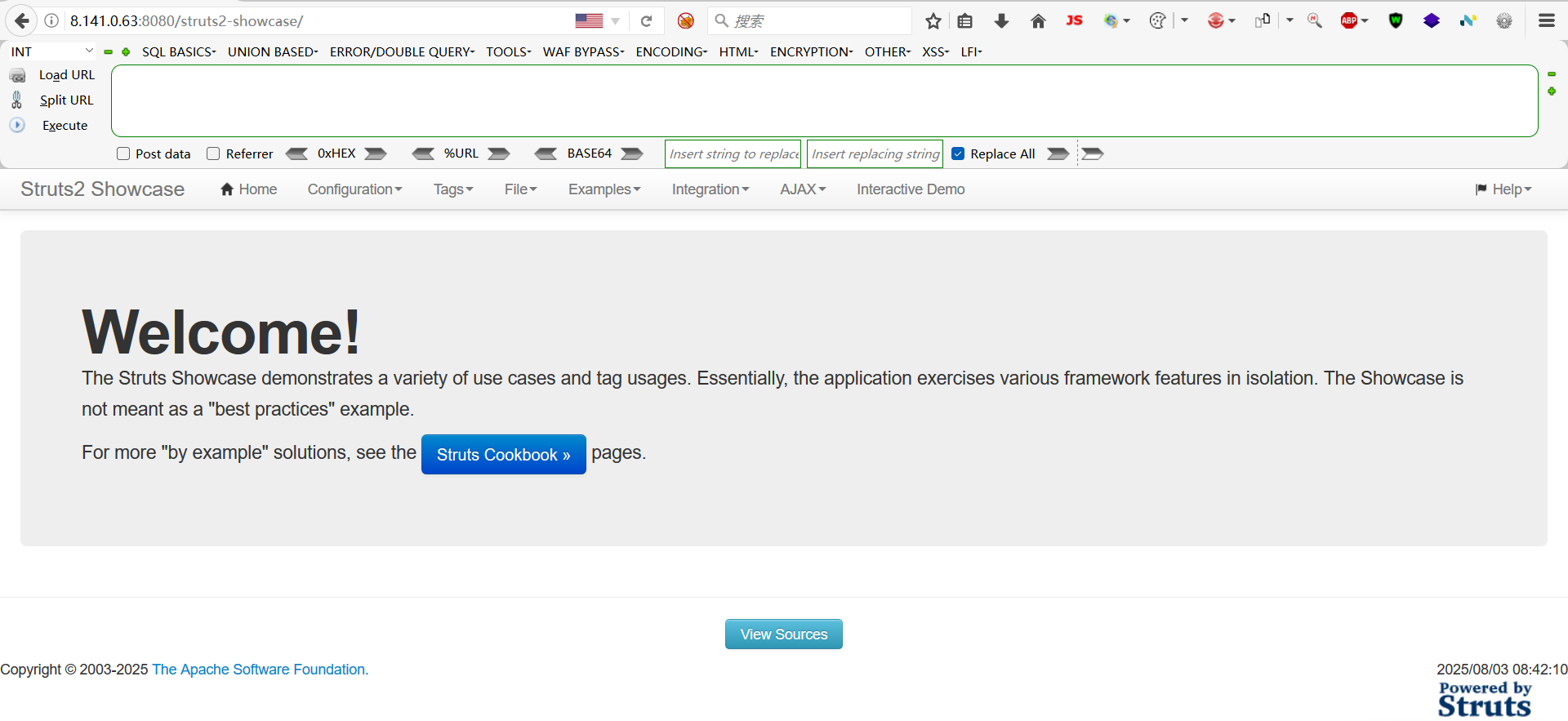Click the browser back arrow button
This screenshot has width=1568, height=721.
tap(22, 21)
